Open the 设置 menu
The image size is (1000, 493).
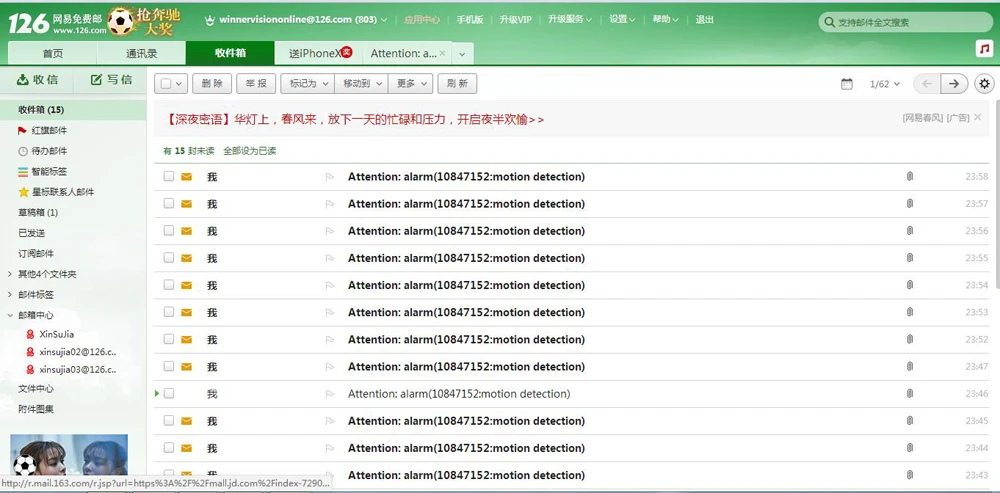622,19
